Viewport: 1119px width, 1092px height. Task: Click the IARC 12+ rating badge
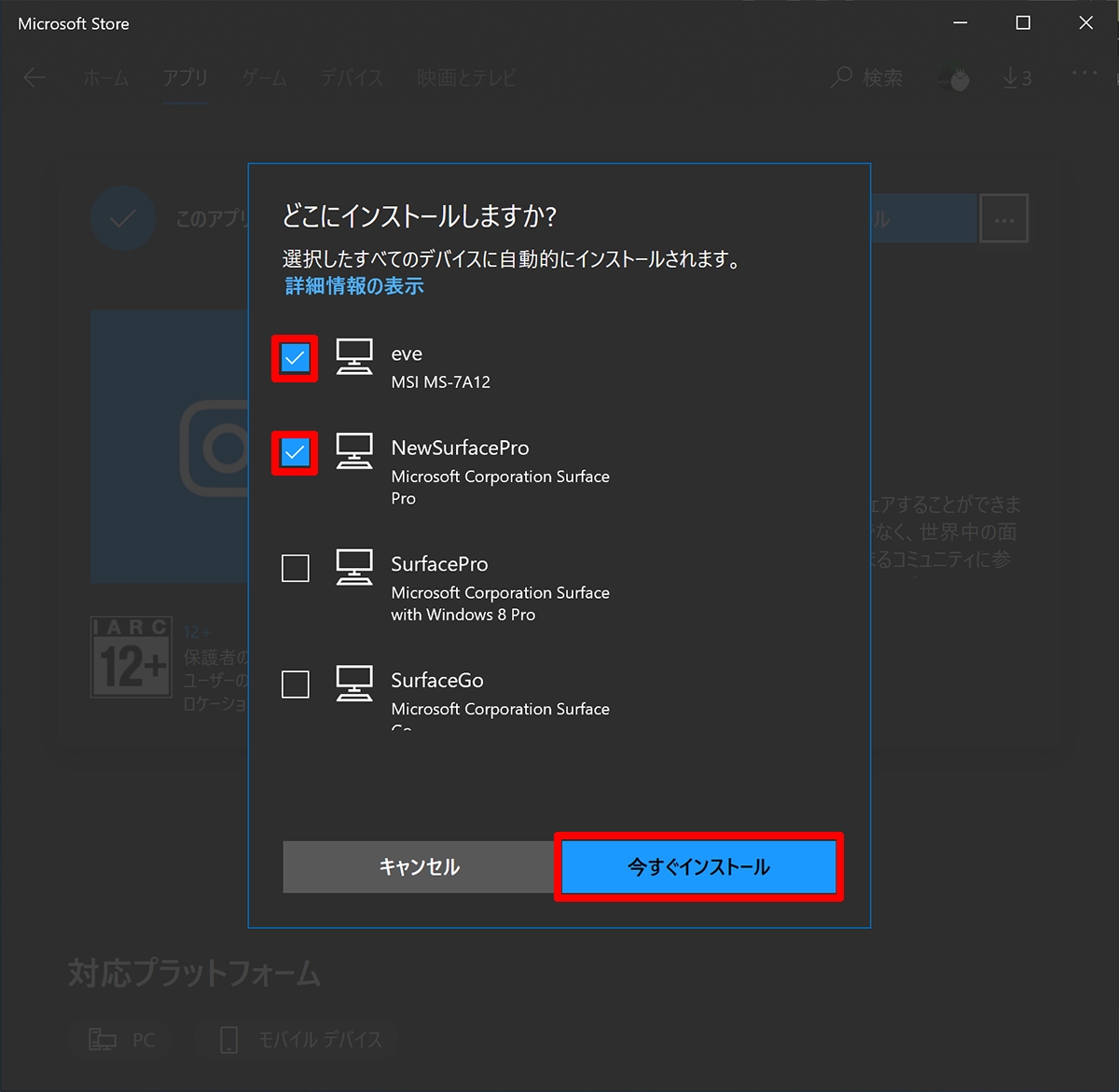pyautogui.click(x=131, y=657)
